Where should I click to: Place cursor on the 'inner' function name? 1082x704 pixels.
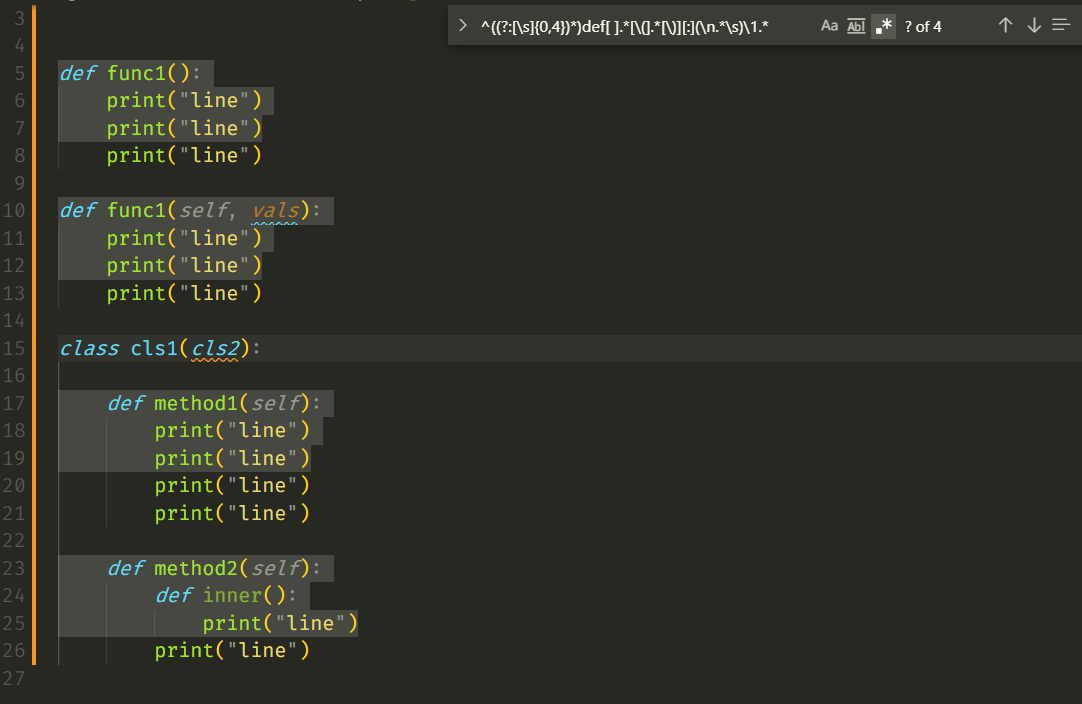click(x=232, y=594)
